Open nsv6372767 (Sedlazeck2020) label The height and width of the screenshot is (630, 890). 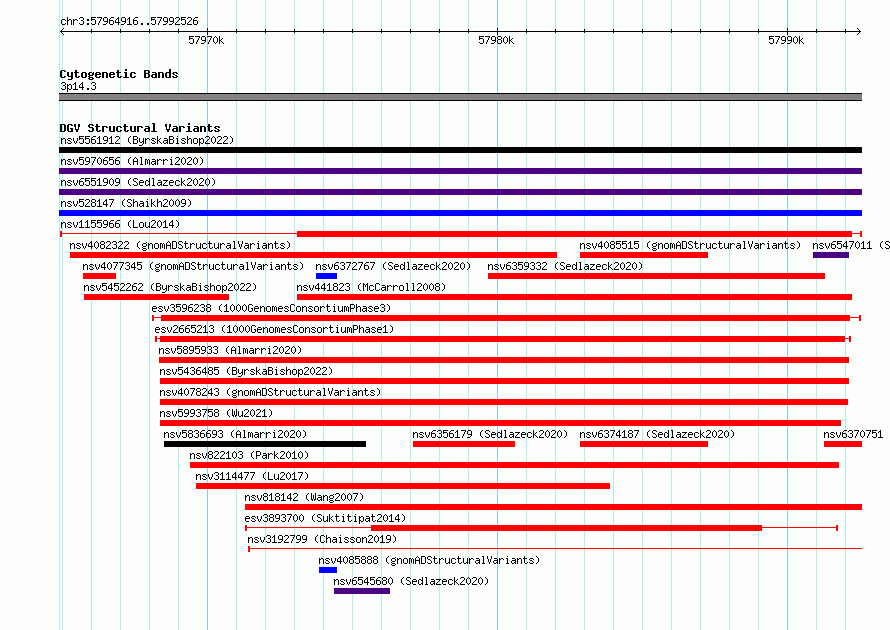point(393,266)
